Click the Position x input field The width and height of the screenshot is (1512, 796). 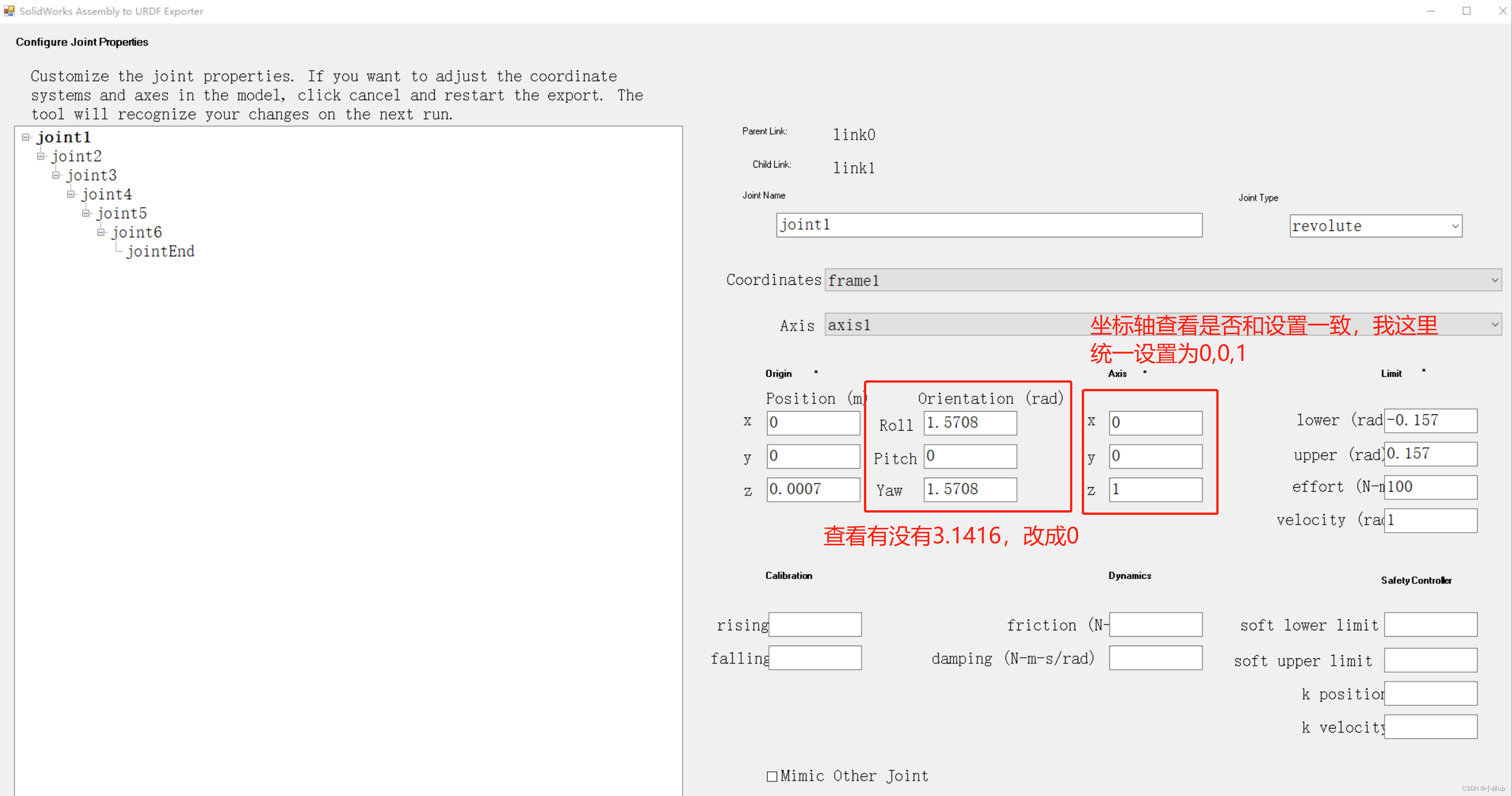(x=813, y=422)
